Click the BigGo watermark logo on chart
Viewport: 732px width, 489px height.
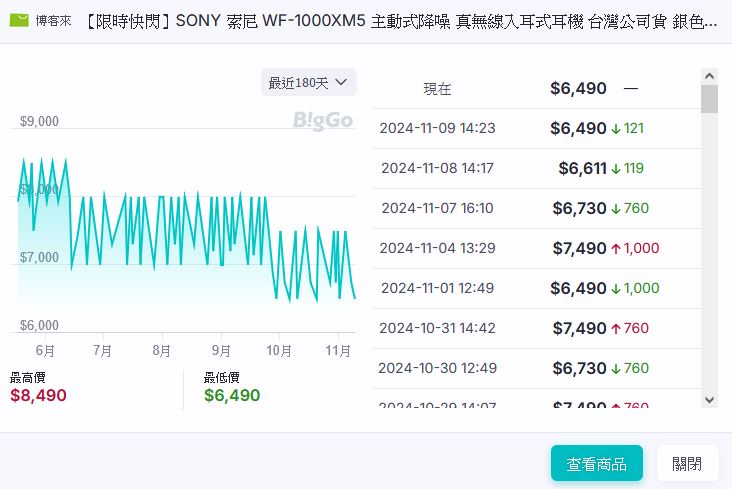click(323, 121)
